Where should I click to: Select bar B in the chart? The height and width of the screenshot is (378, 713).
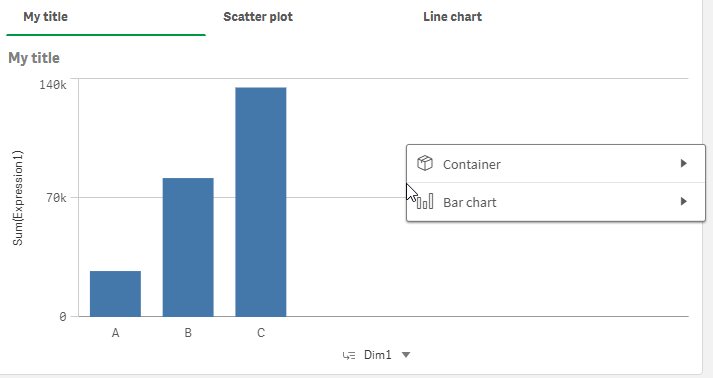pos(188,247)
